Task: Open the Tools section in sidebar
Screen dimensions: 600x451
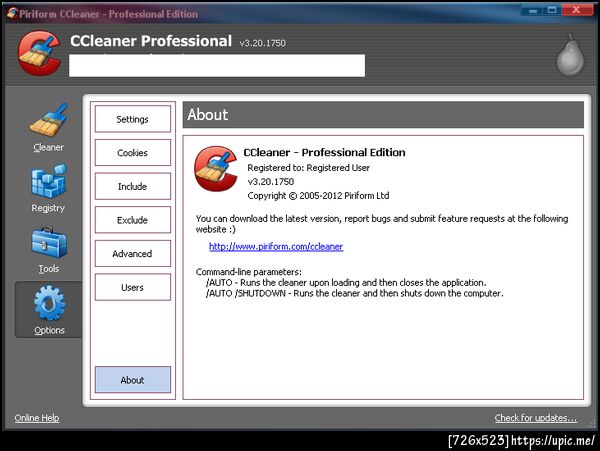Action: pos(49,249)
